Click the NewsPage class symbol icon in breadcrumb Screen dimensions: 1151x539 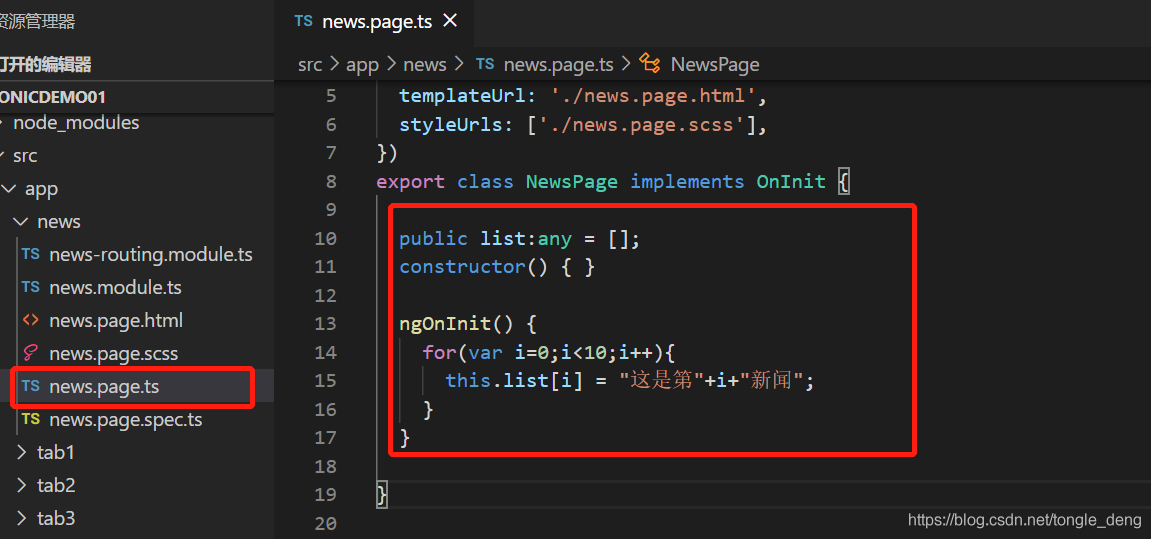pos(650,64)
